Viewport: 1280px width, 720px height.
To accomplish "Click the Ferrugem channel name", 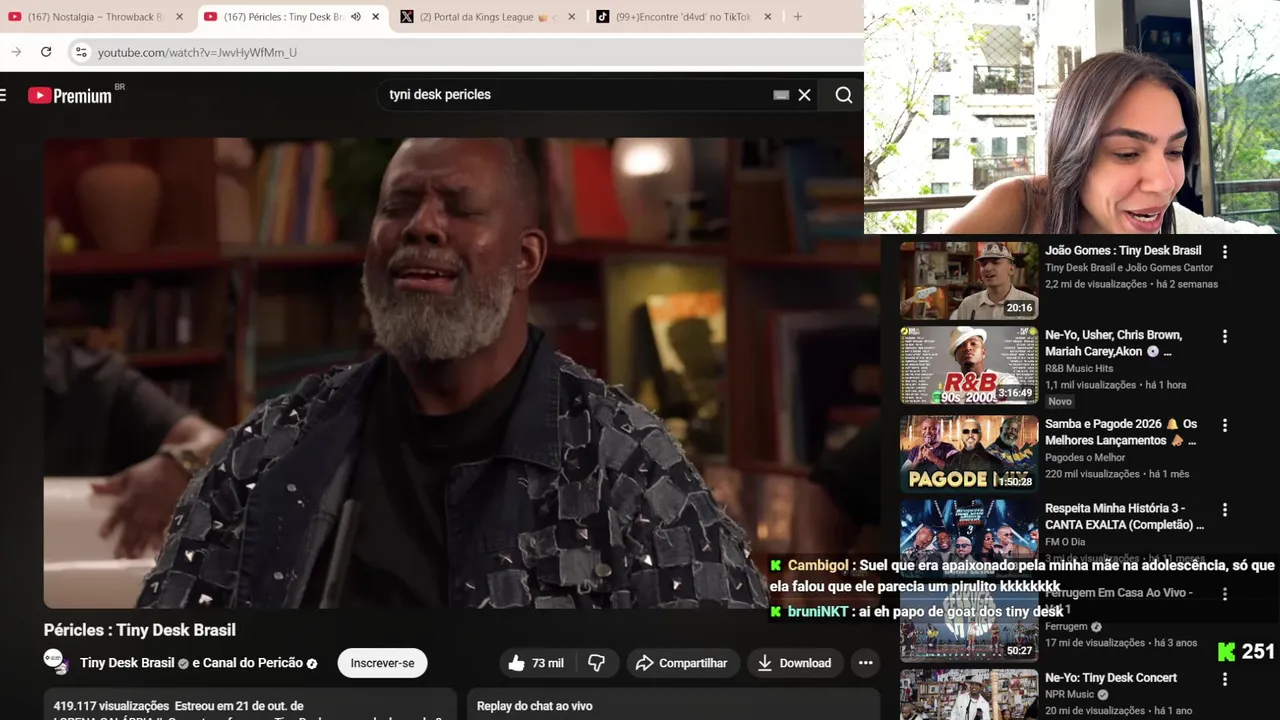I will 1066,626.
